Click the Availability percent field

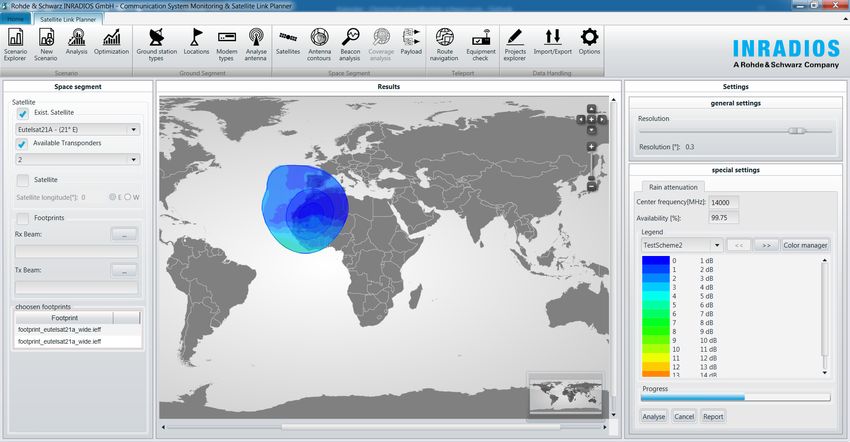pyautogui.click(x=723, y=218)
